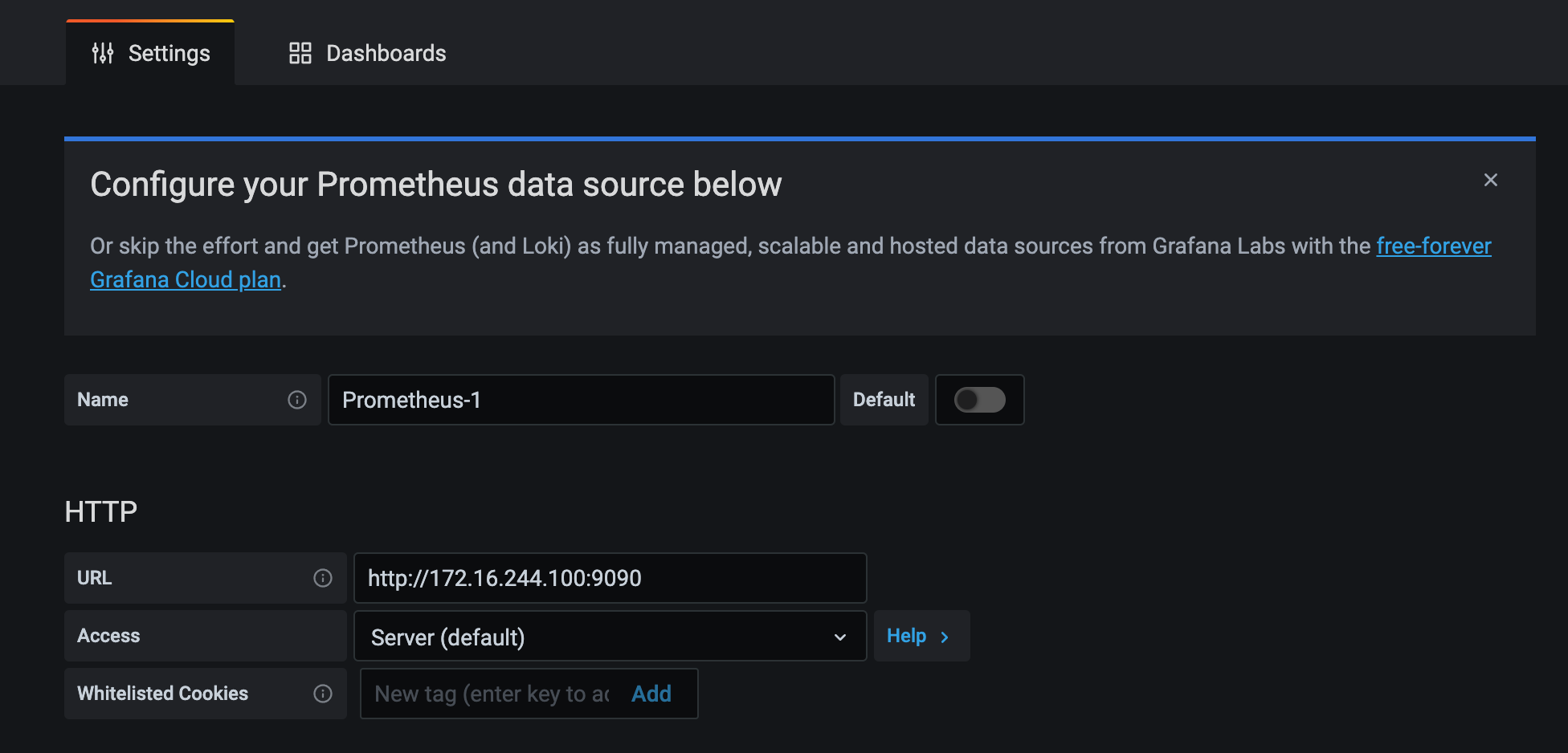Click Add to whitelist a cookie
The height and width of the screenshot is (753, 1568).
click(651, 694)
